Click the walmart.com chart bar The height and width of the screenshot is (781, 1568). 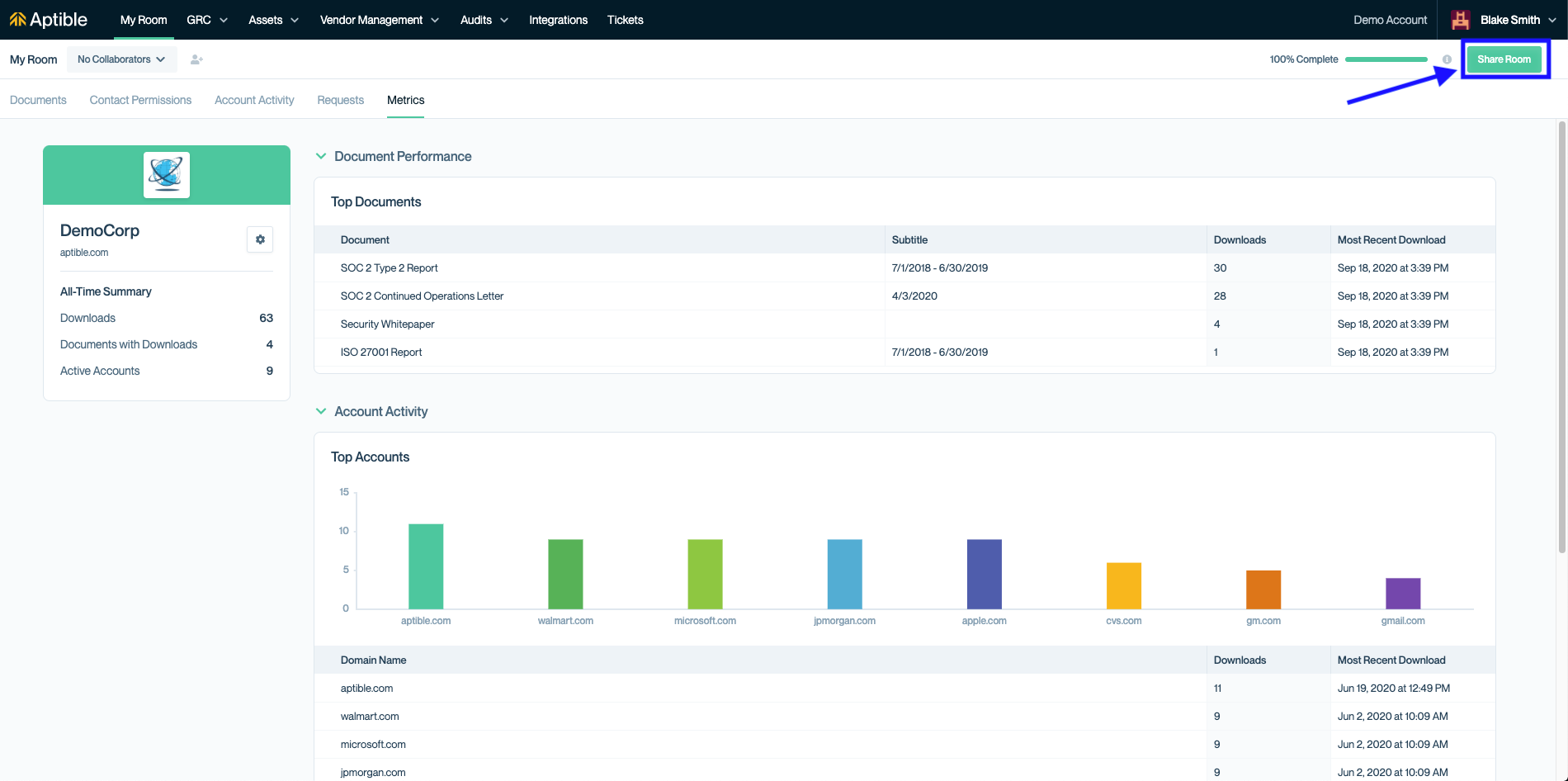coord(565,575)
